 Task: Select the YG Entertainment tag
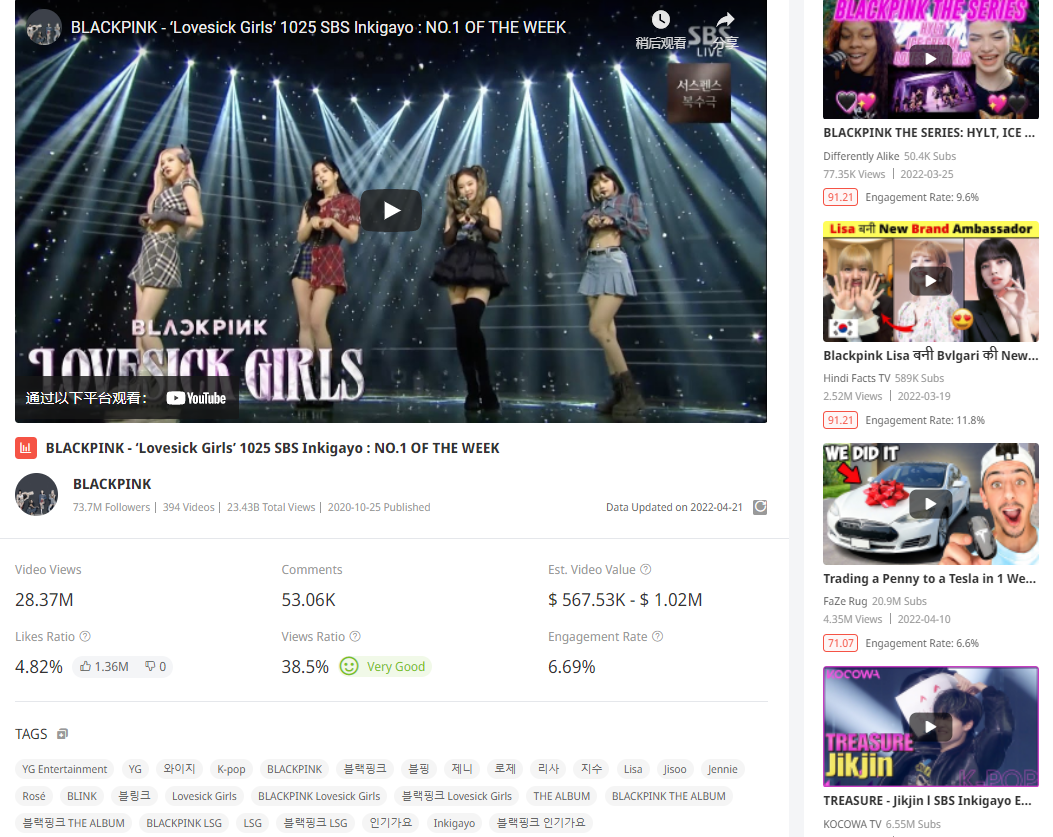click(65, 769)
